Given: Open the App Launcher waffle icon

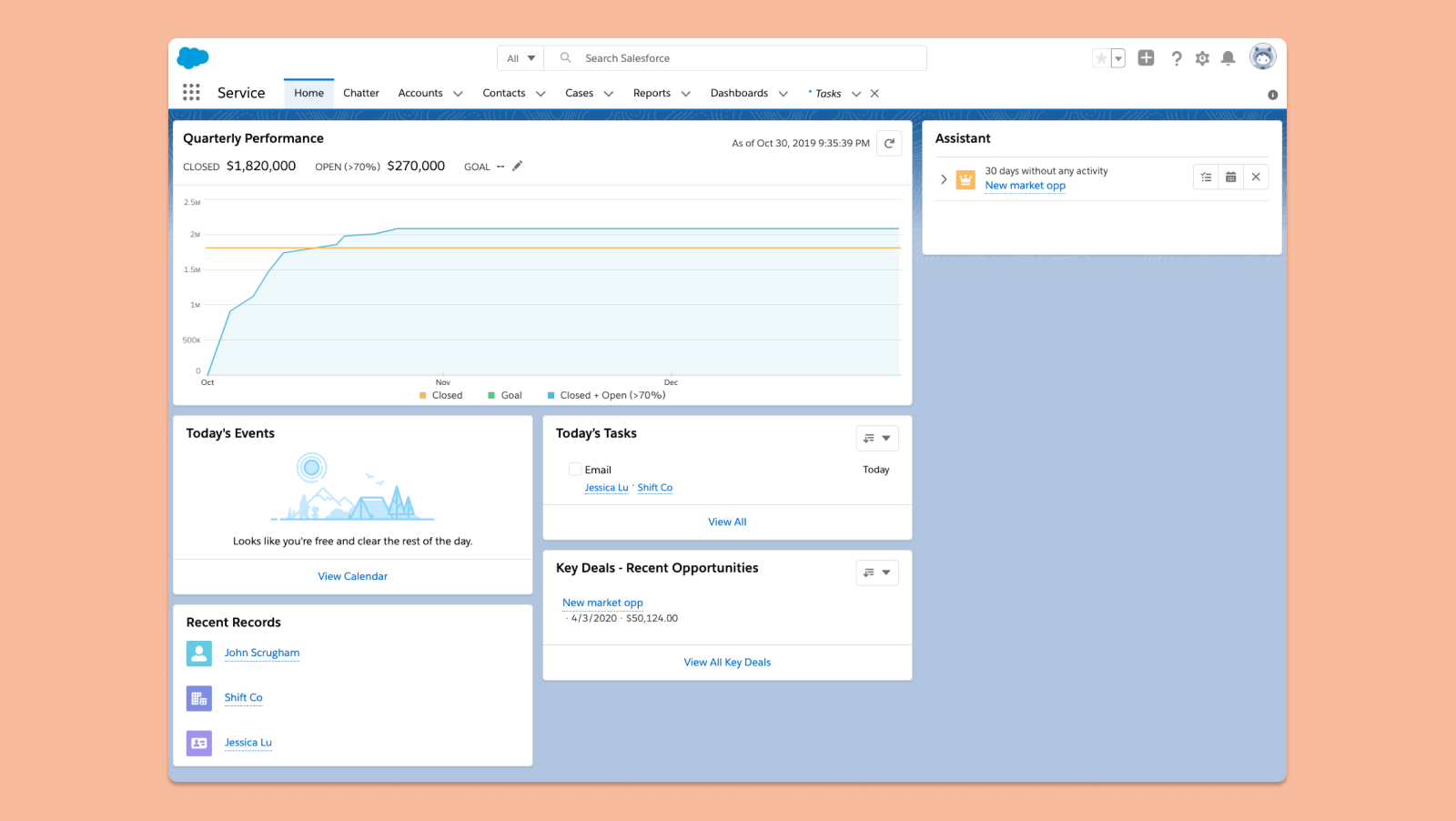Looking at the screenshot, I should click(x=191, y=92).
